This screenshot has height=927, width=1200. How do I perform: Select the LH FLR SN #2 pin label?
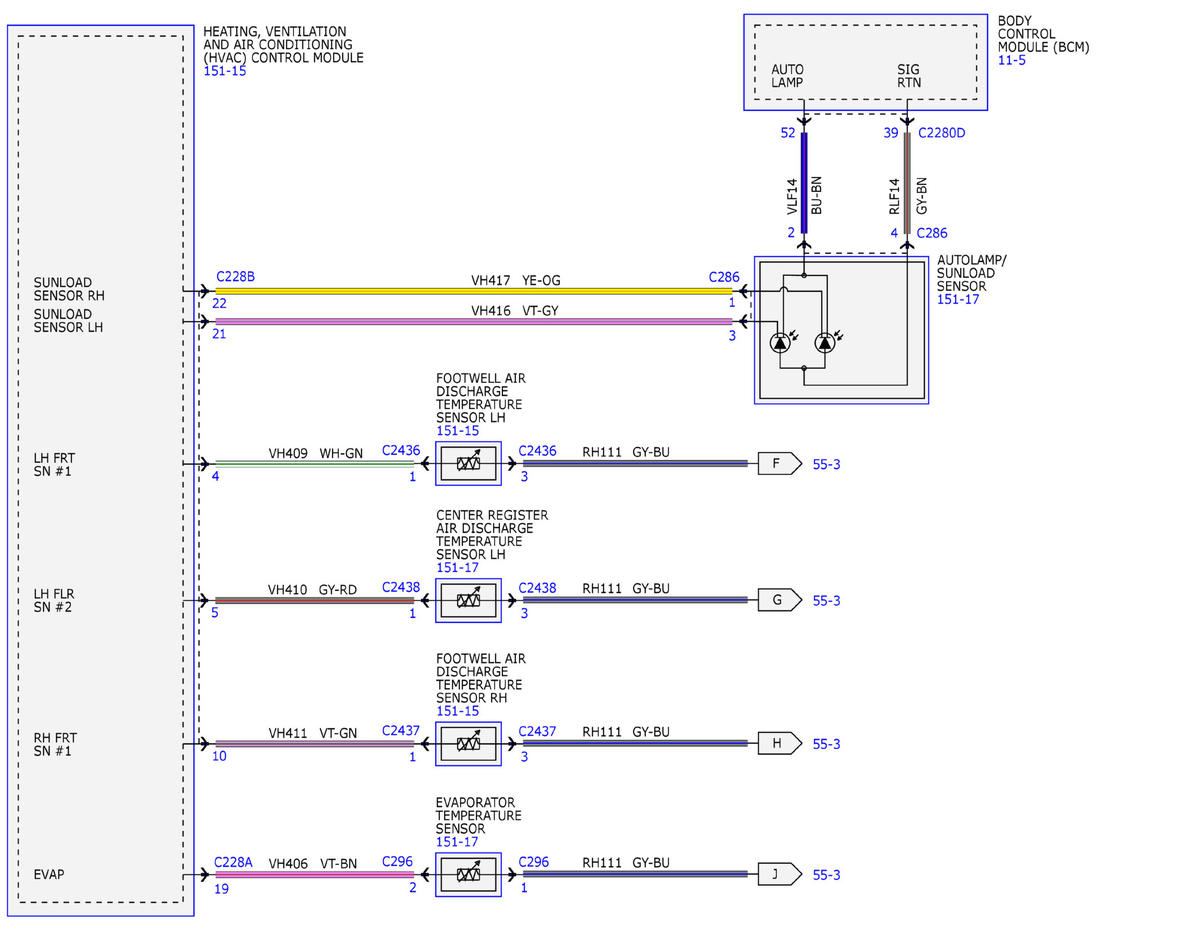[56, 600]
